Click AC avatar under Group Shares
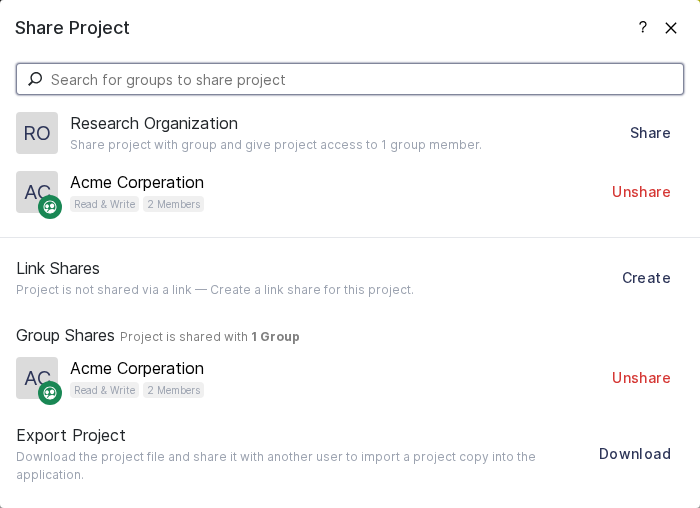This screenshot has width=700, height=508. (34, 375)
